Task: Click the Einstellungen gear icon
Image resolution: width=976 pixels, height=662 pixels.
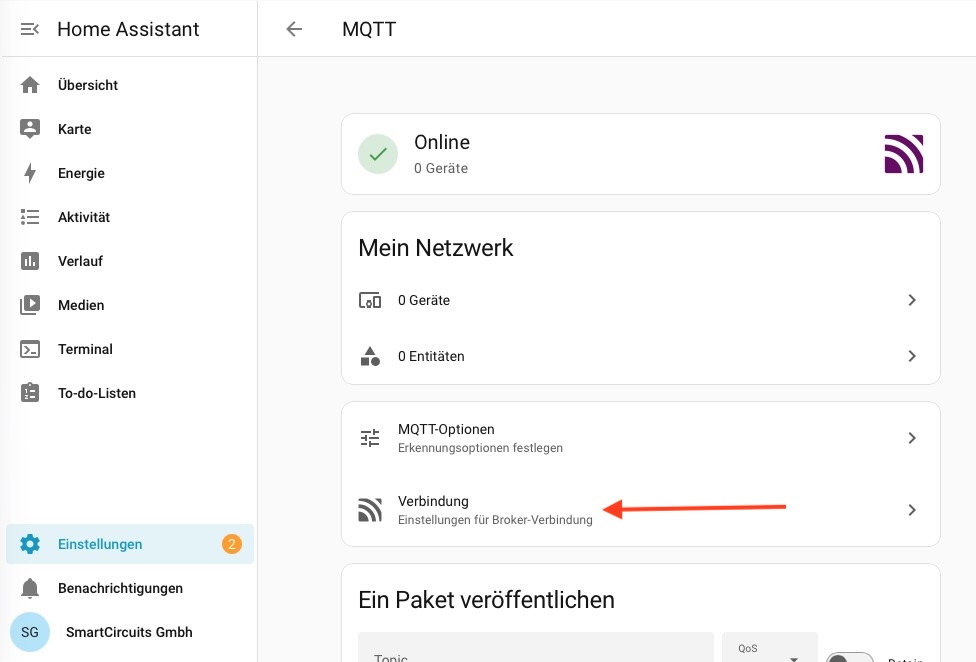Action: click(x=29, y=544)
